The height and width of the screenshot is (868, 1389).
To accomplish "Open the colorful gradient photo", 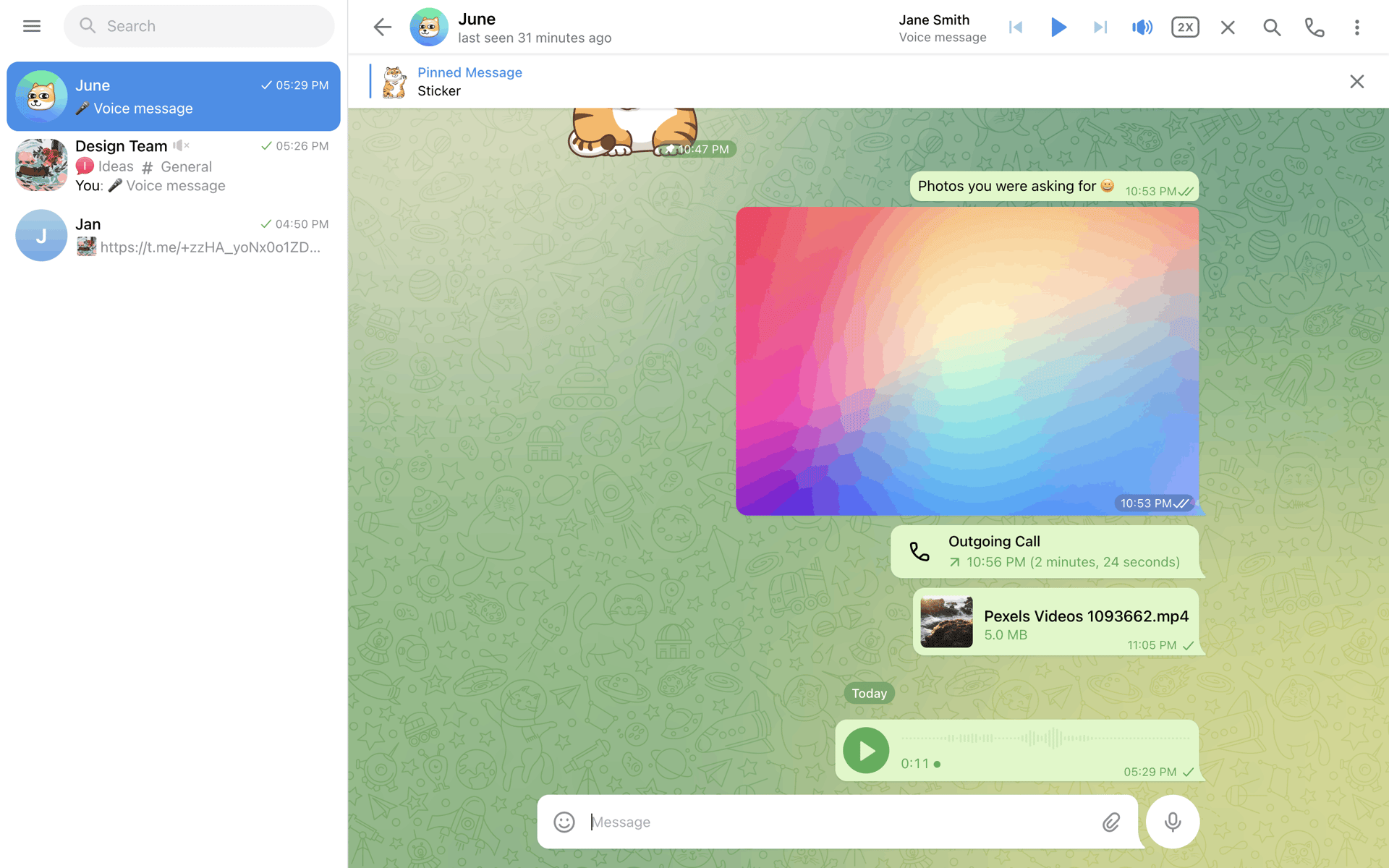I will point(967,361).
